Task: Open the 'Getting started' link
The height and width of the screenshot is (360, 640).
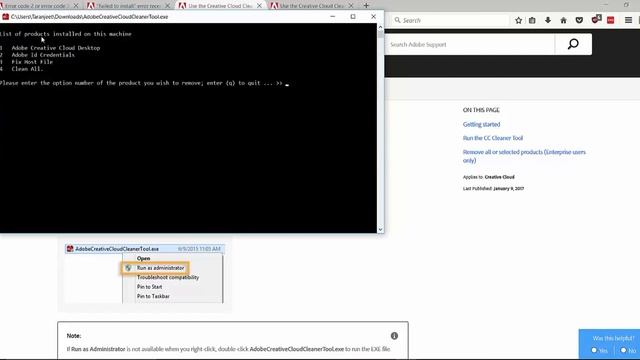Action: (481, 124)
